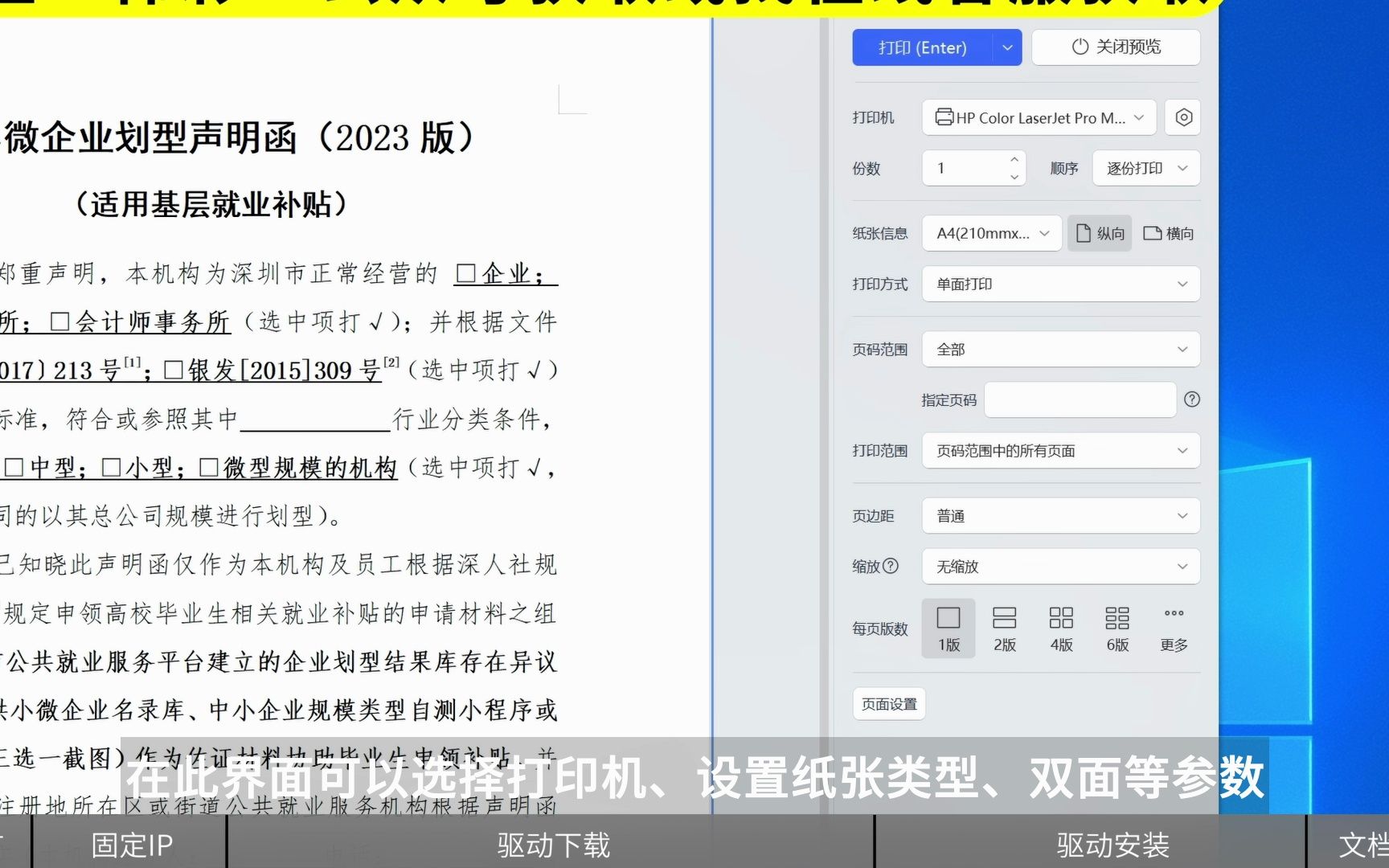This screenshot has height=868, width=1389.
Task: Click the 关闭预览 close preview button
Action: (1116, 47)
